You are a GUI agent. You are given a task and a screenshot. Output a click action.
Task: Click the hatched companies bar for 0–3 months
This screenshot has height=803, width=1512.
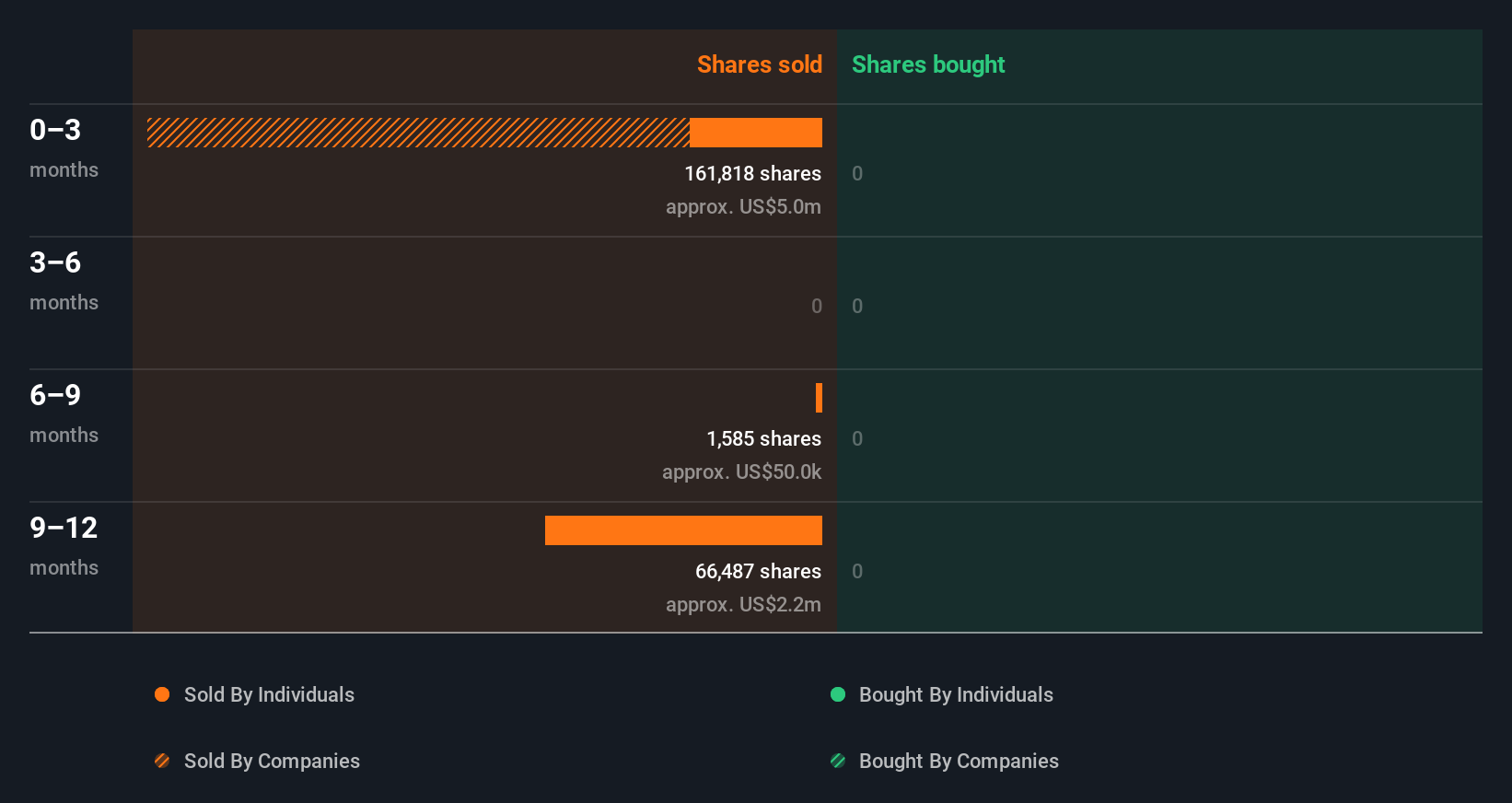pyautogui.click(x=418, y=133)
